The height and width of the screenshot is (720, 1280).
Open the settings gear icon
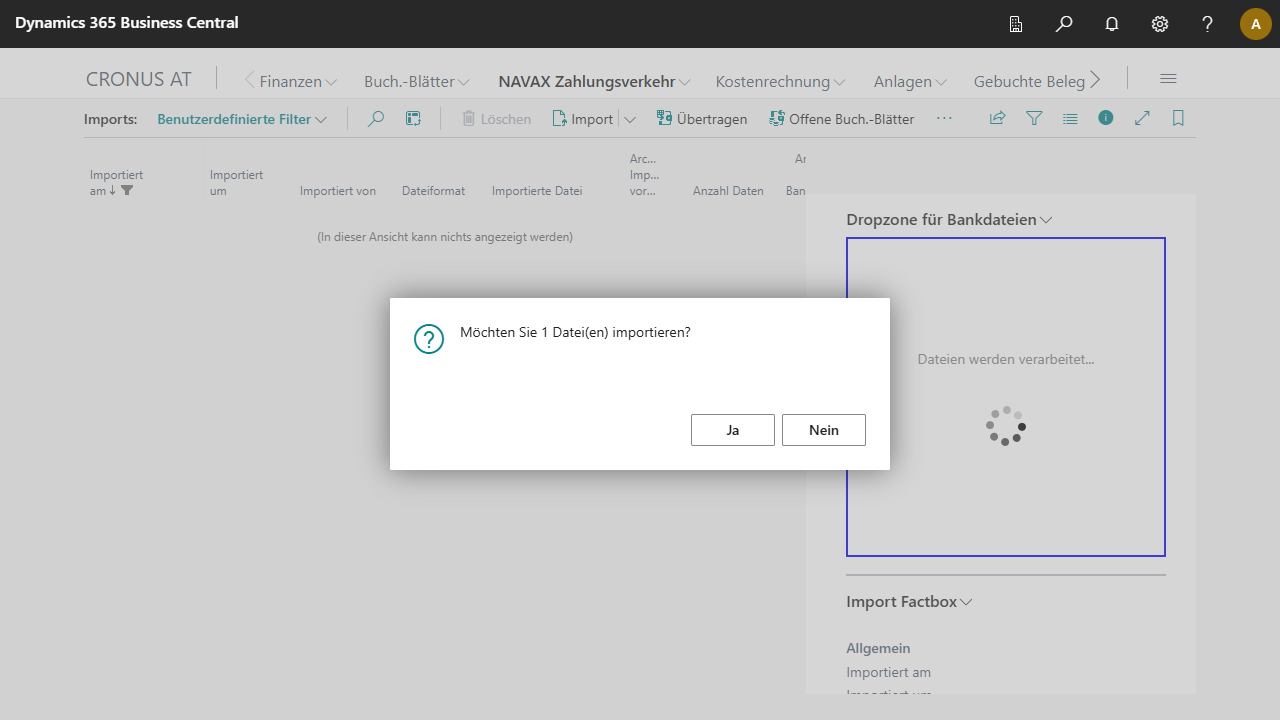1160,24
